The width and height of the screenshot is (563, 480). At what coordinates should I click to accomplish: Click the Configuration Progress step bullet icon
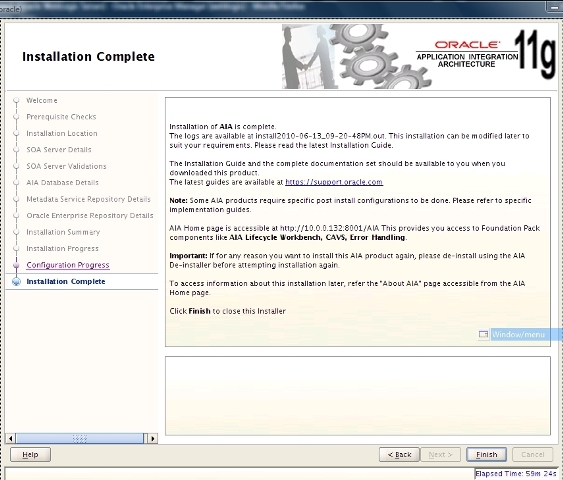click(x=16, y=265)
